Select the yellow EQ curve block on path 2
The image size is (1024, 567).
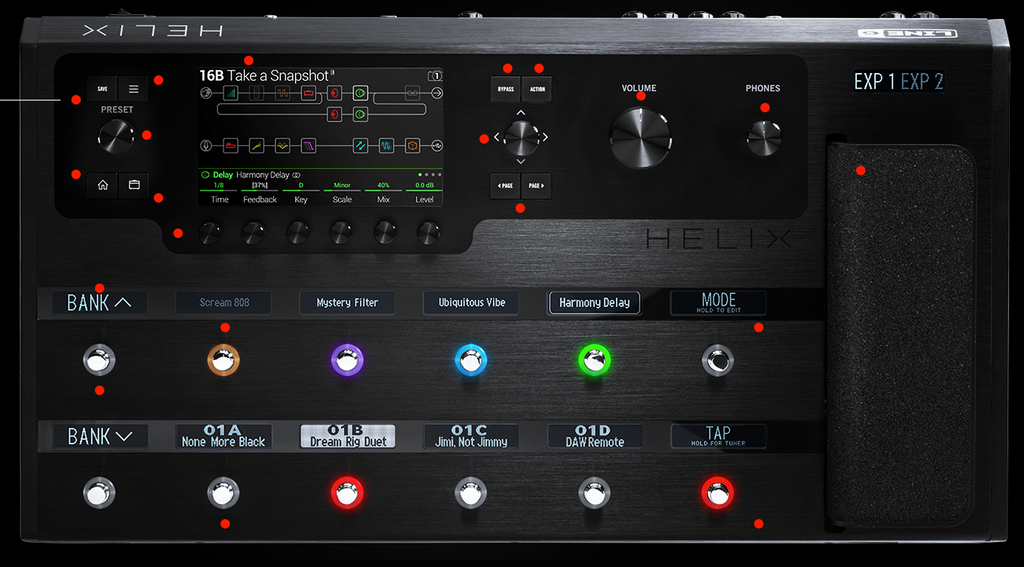pyautogui.click(x=282, y=145)
